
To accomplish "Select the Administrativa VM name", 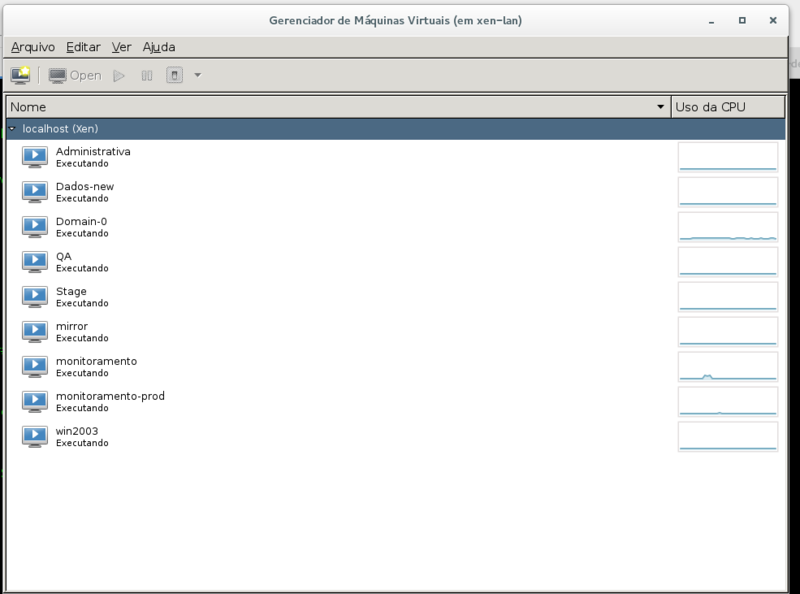I will pyautogui.click(x=93, y=152).
